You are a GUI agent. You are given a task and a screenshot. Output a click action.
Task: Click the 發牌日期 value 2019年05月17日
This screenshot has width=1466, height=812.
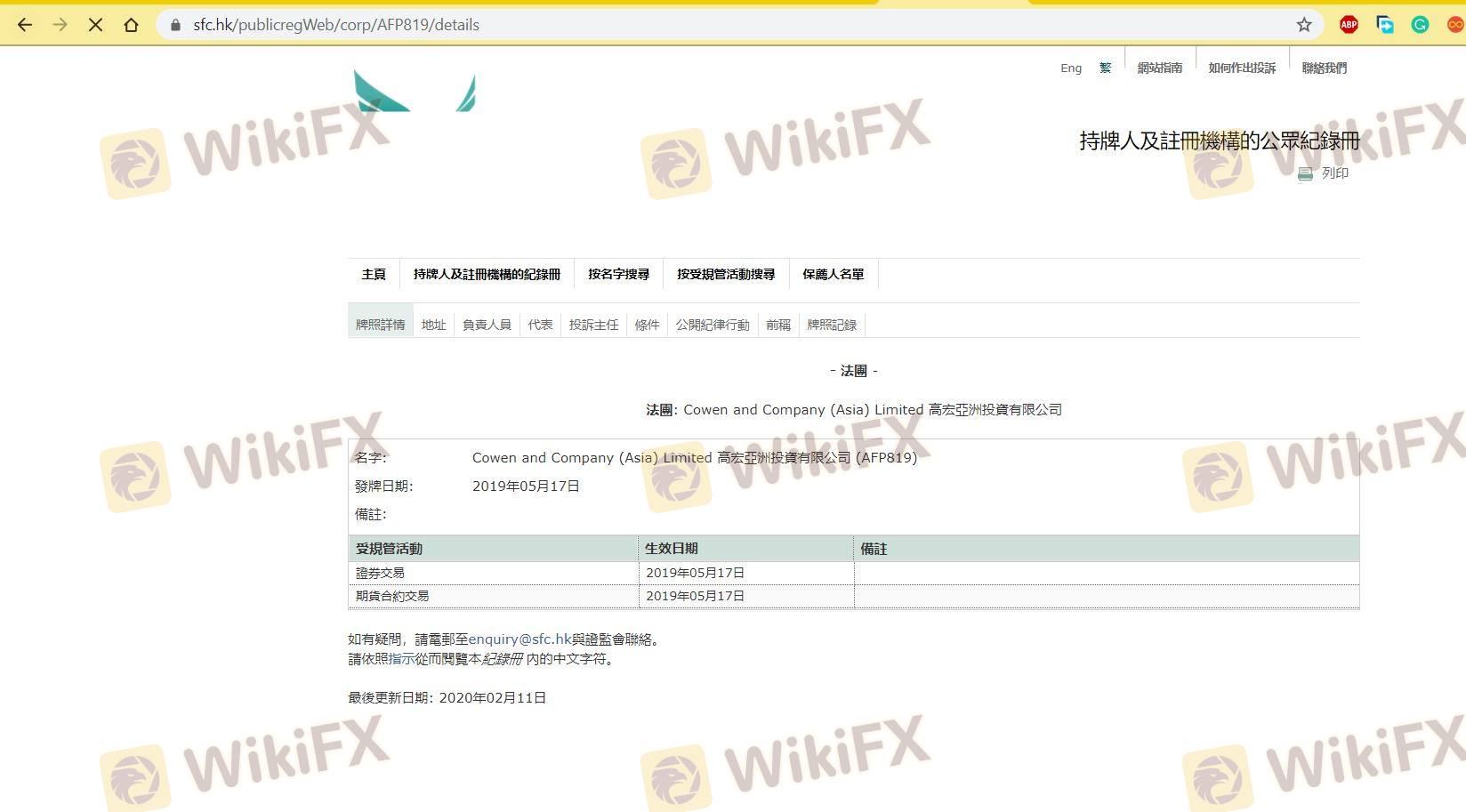click(x=526, y=486)
